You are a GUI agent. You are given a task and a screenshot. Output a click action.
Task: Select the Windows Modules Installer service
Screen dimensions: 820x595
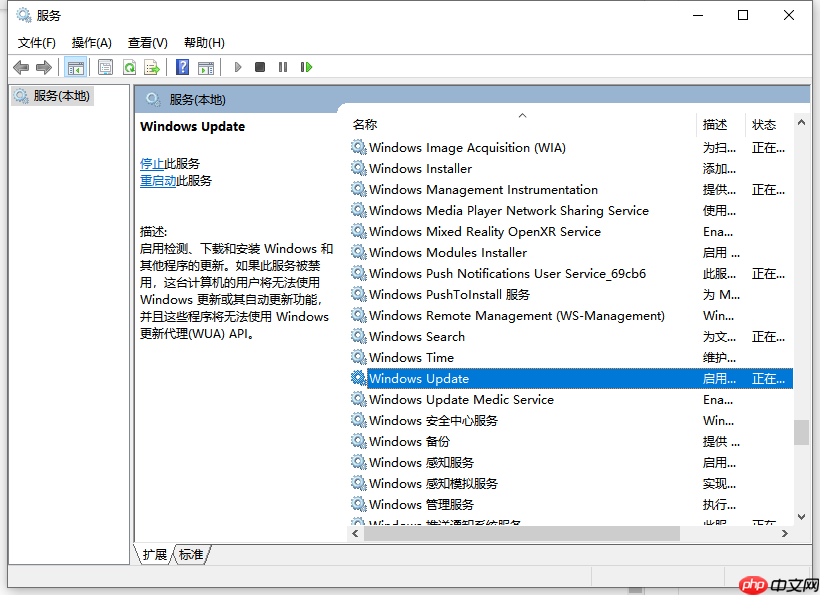click(x=571, y=253)
